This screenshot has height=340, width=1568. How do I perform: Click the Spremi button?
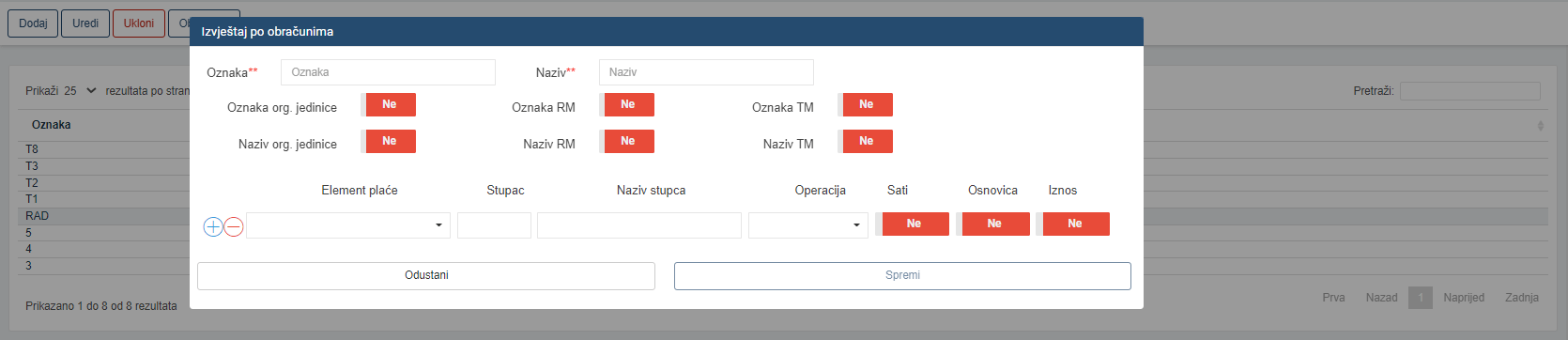pos(902,275)
